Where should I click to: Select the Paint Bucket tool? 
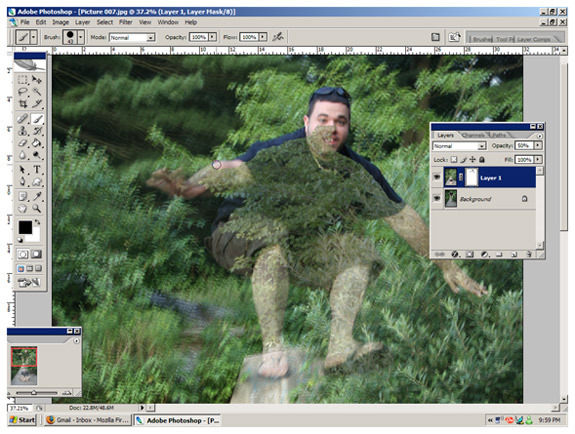[x=36, y=143]
